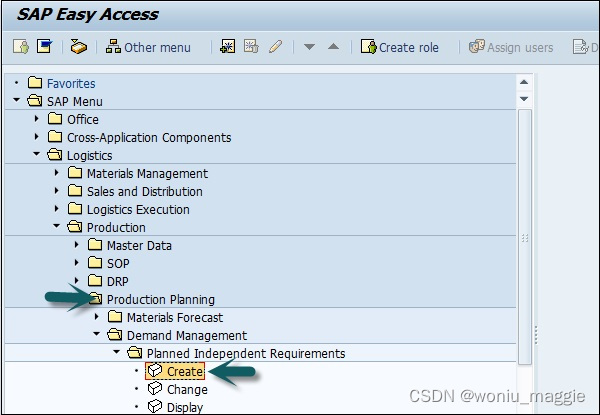Click the Cross-Application Components folder icon

pyautogui.click(x=55, y=137)
